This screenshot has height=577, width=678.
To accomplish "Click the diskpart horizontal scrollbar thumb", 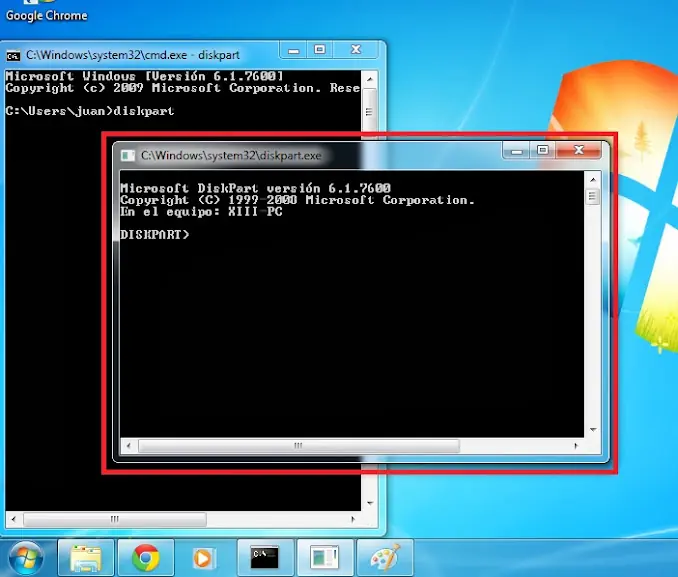I will pyautogui.click(x=298, y=446).
